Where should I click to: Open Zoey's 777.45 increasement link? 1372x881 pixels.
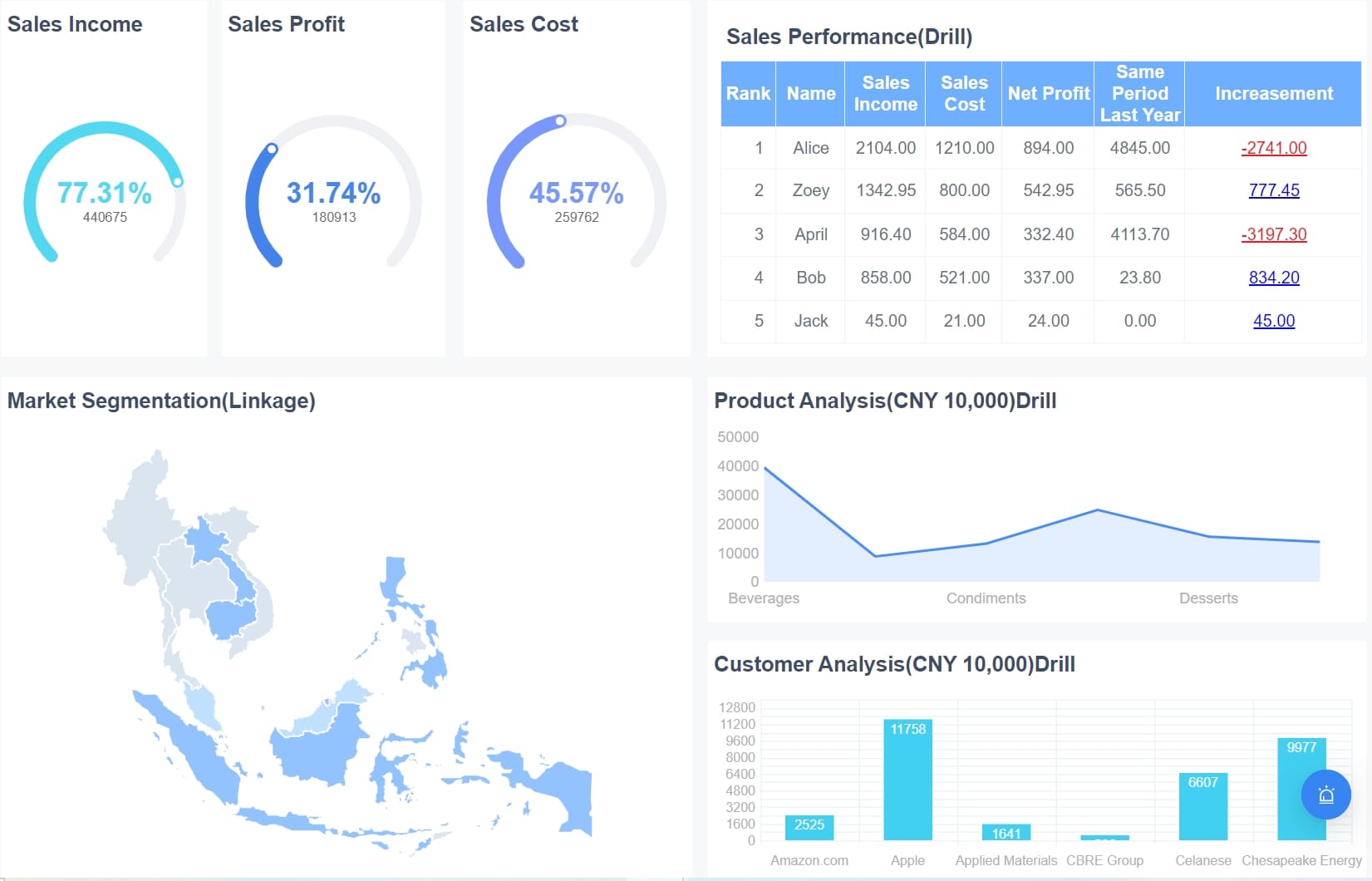point(1273,190)
